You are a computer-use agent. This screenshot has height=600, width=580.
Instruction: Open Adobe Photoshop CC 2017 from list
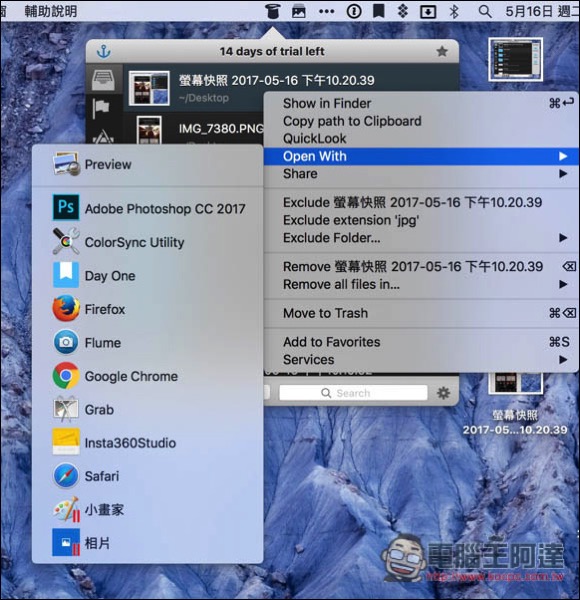pyautogui.click(x=148, y=209)
